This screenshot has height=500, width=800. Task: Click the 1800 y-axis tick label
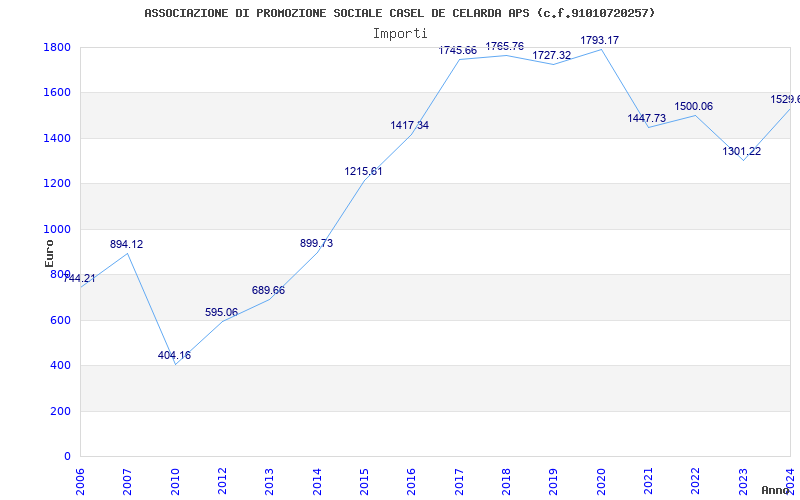(57, 47)
